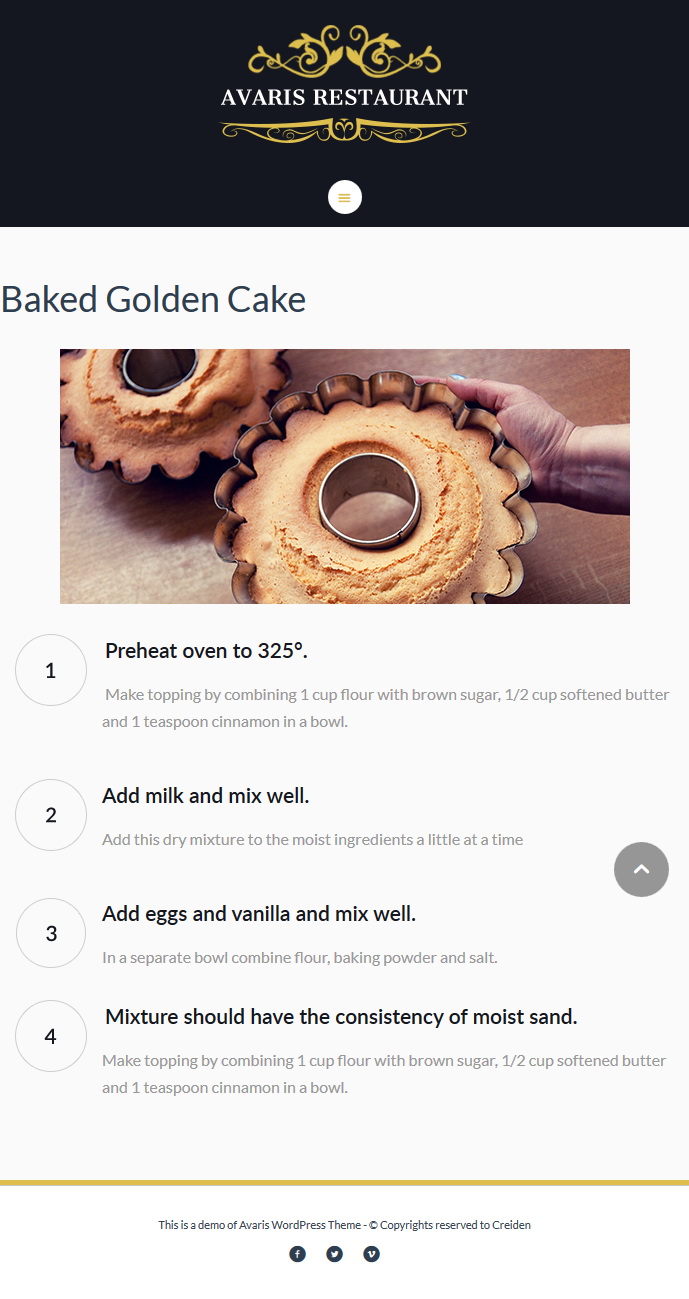689x1299 pixels.
Task: Click the baked cake photo
Action: 345,476
